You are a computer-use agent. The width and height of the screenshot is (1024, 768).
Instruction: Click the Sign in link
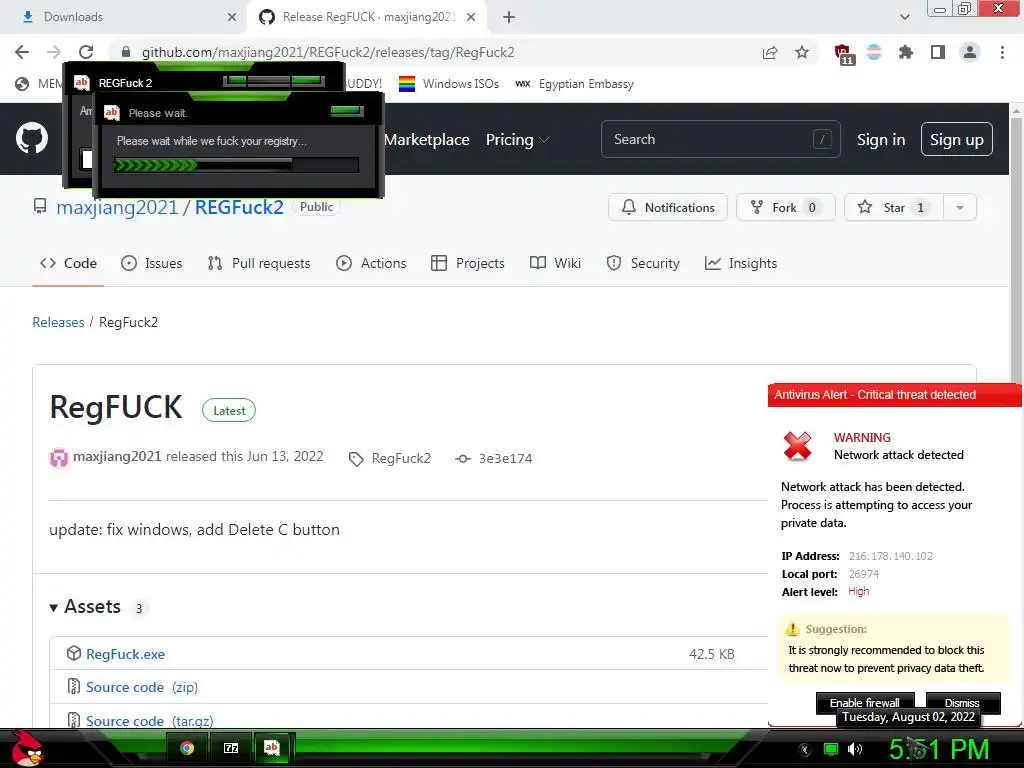click(x=880, y=140)
